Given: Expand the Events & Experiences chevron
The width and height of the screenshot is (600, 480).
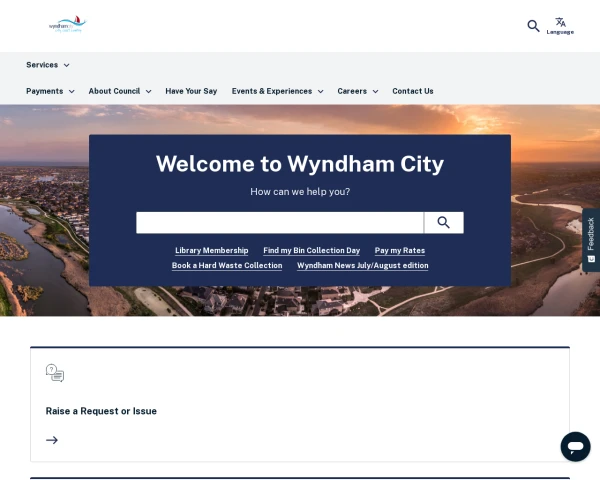Looking at the screenshot, I should 321,91.
